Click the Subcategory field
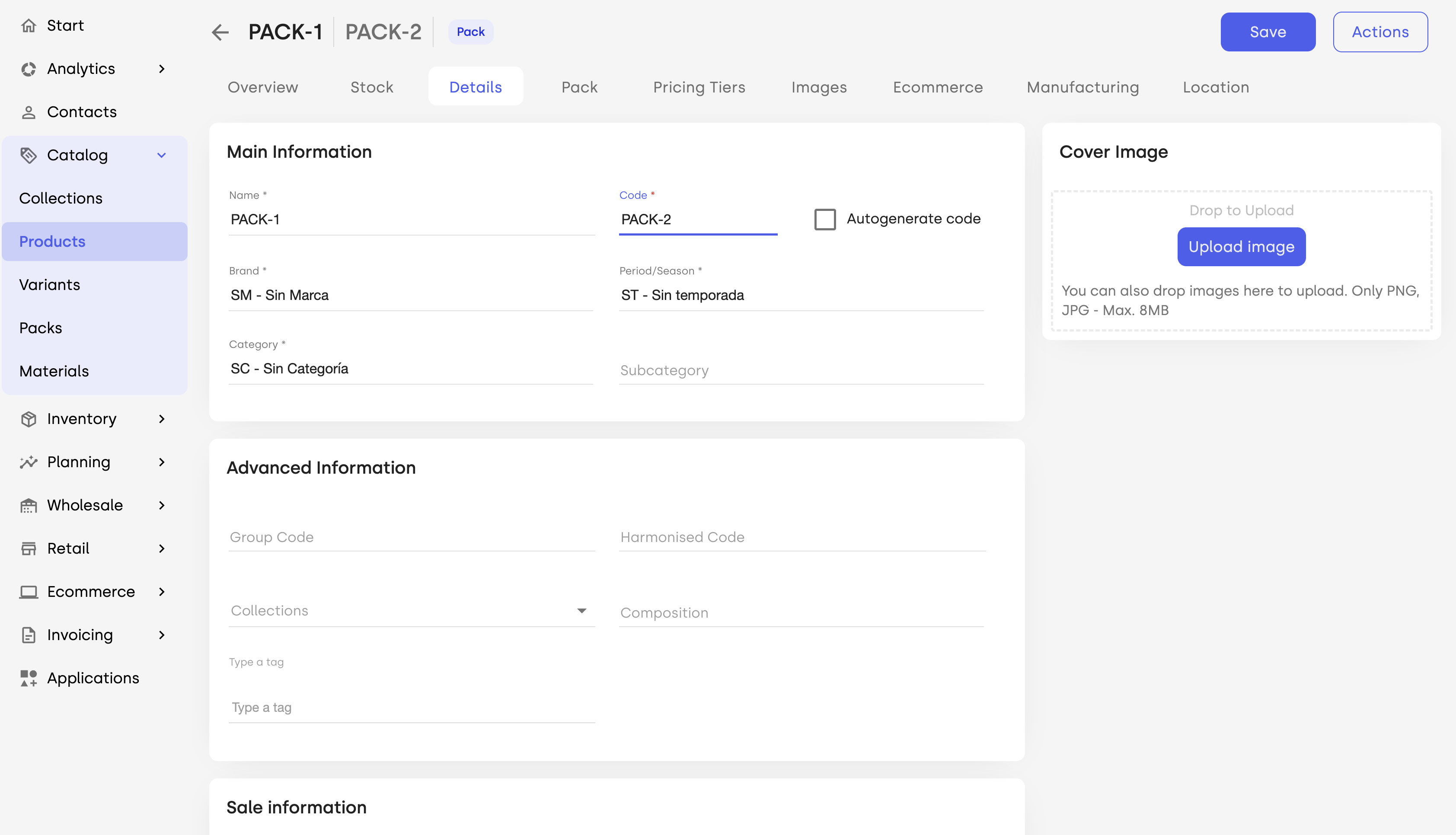The height and width of the screenshot is (835, 1456). (801, 370)
